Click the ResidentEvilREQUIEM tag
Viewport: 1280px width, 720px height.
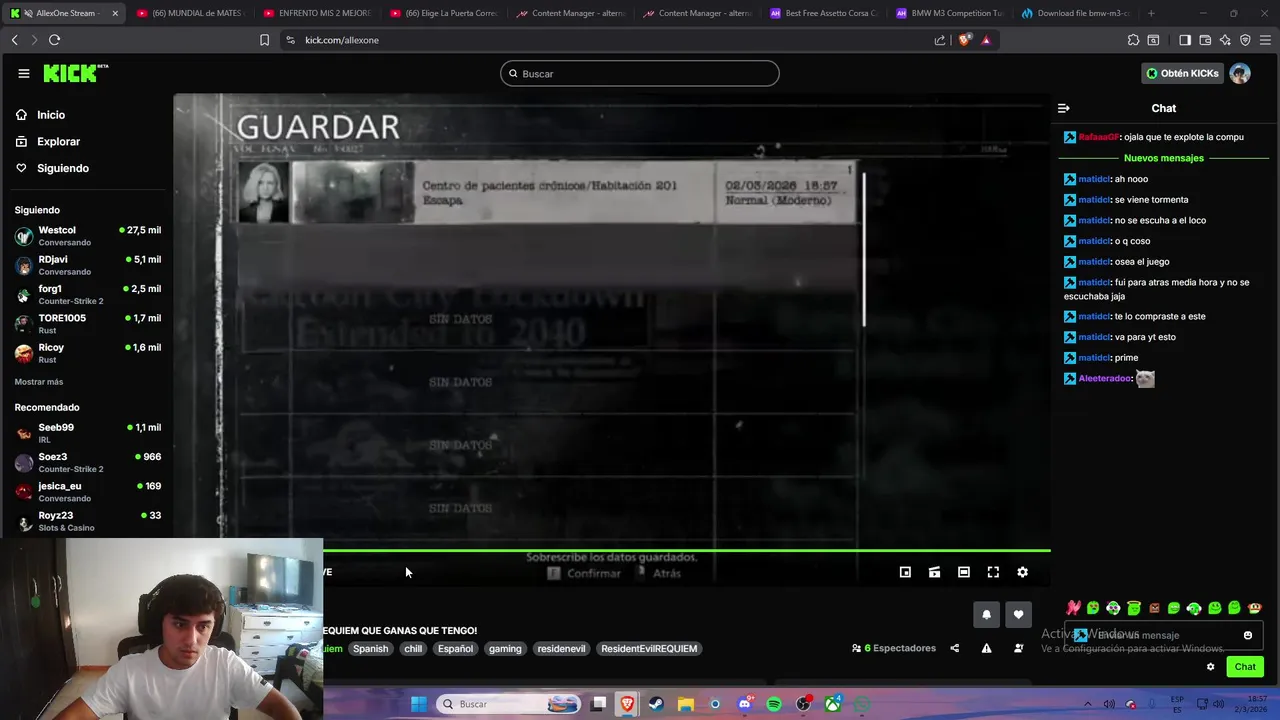tap(649, 649)
